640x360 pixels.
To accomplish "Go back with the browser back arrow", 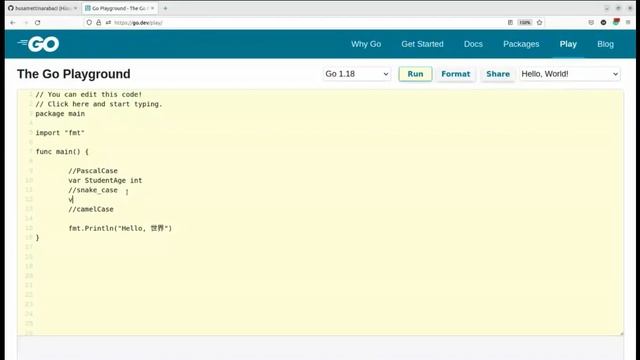I will pos(13,23).
